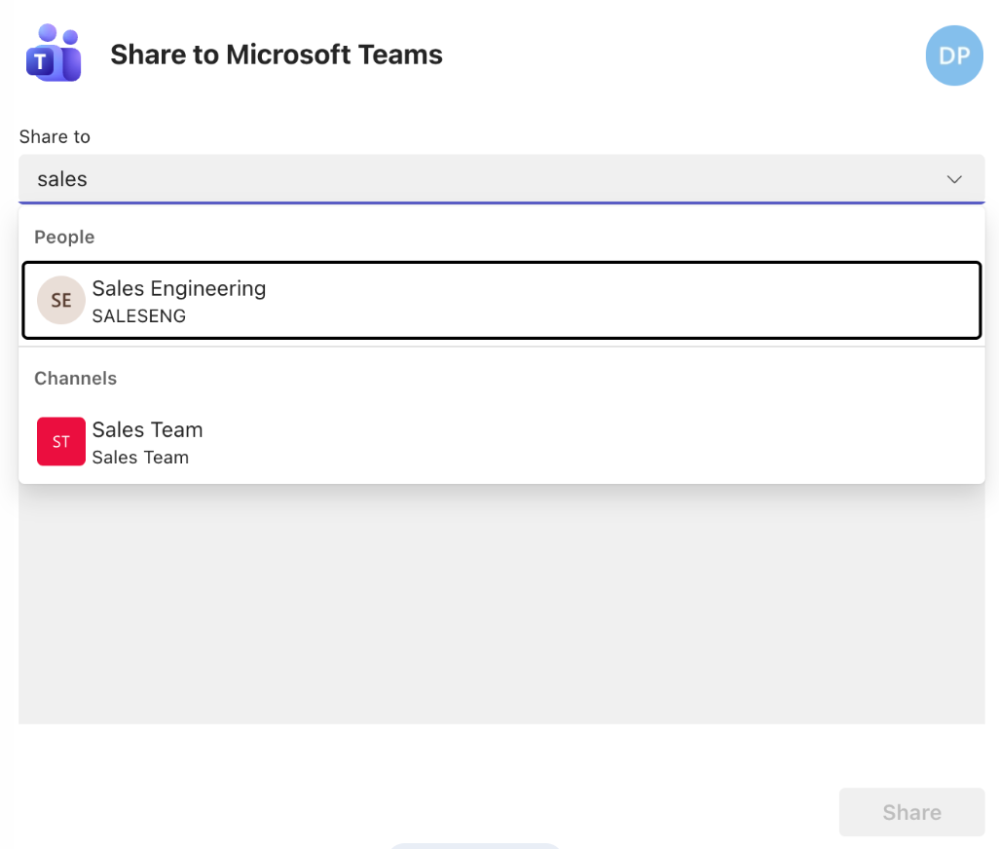999x849 pixels.
Task: Click the People section header
Action: pyautogui.click(x=64, y=237)
